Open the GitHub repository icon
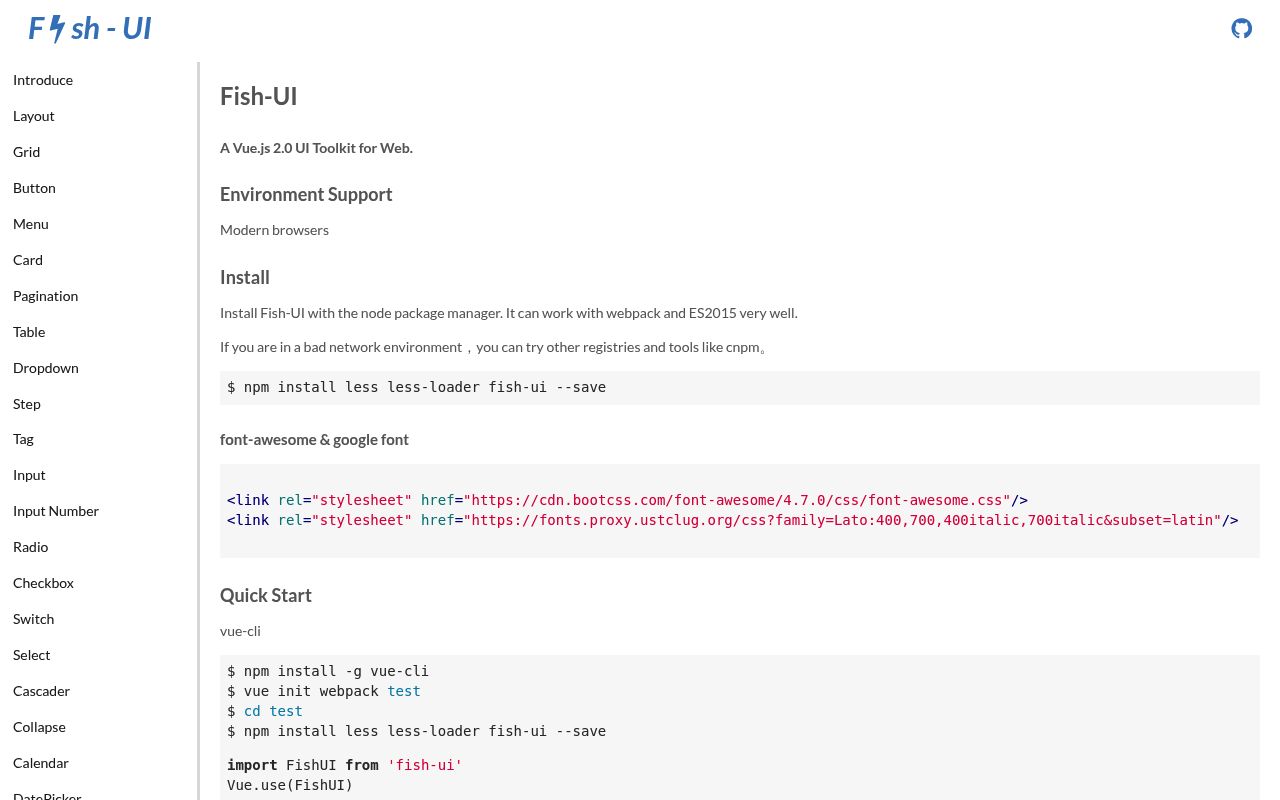1280x800 pixels. point(1241,28)
